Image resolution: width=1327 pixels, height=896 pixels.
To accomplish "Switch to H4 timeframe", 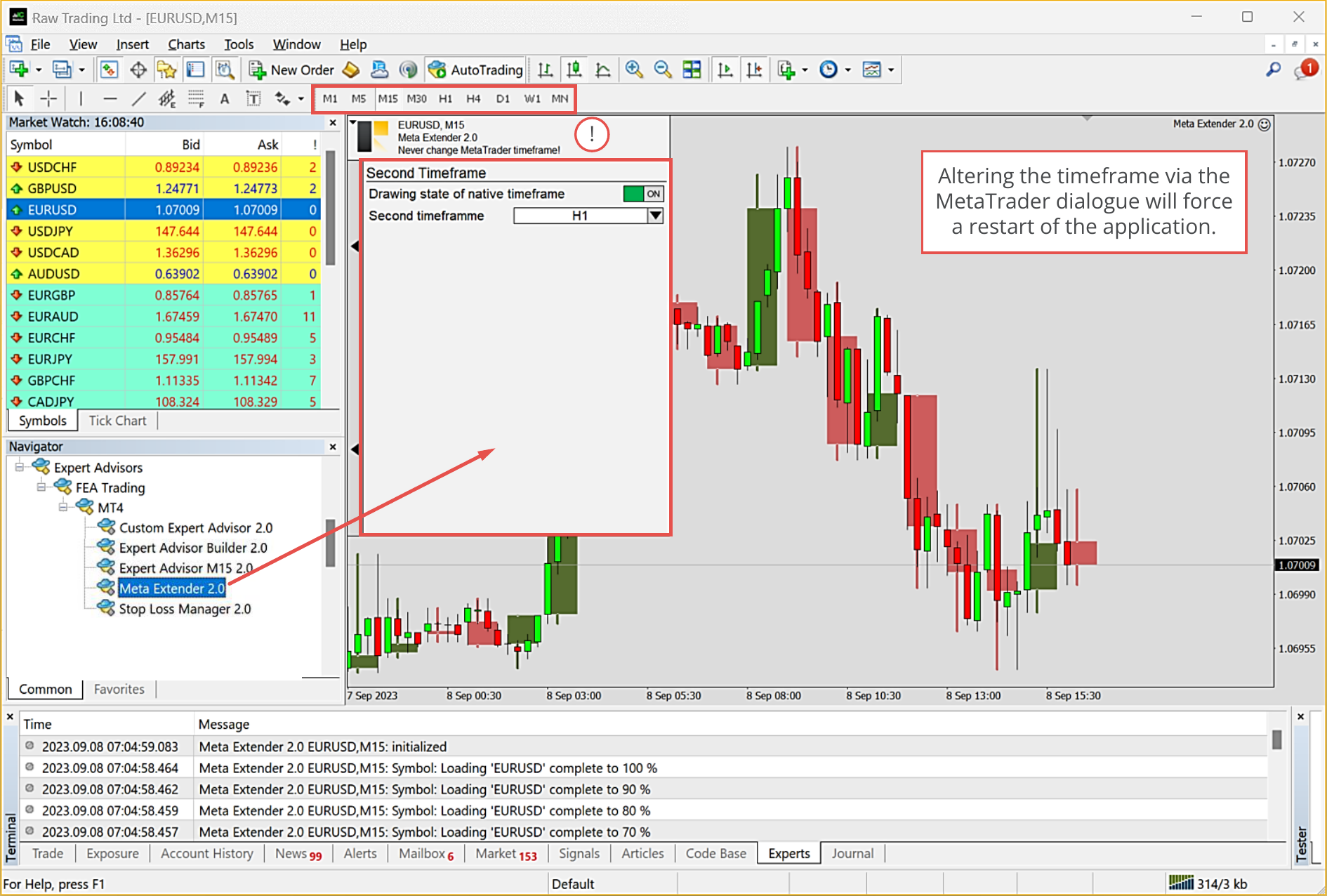I will point(473,98).
